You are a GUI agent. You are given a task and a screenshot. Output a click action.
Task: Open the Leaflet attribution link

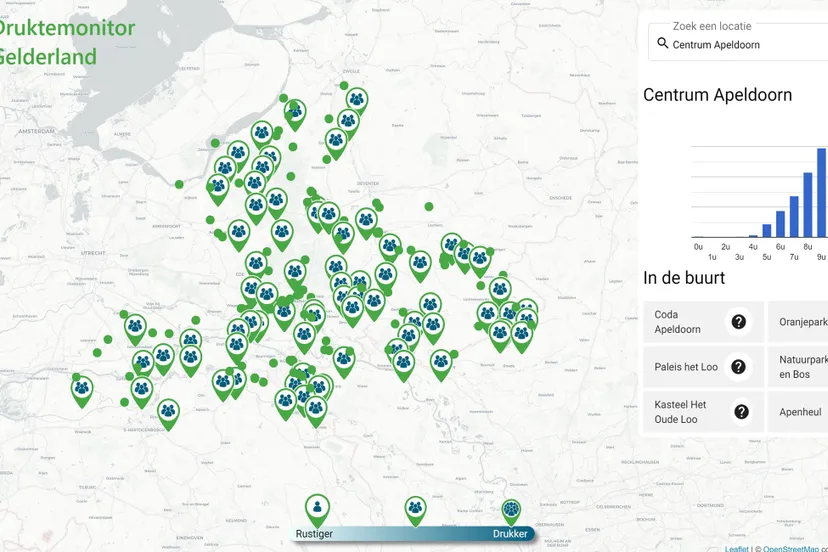point(736,549)
